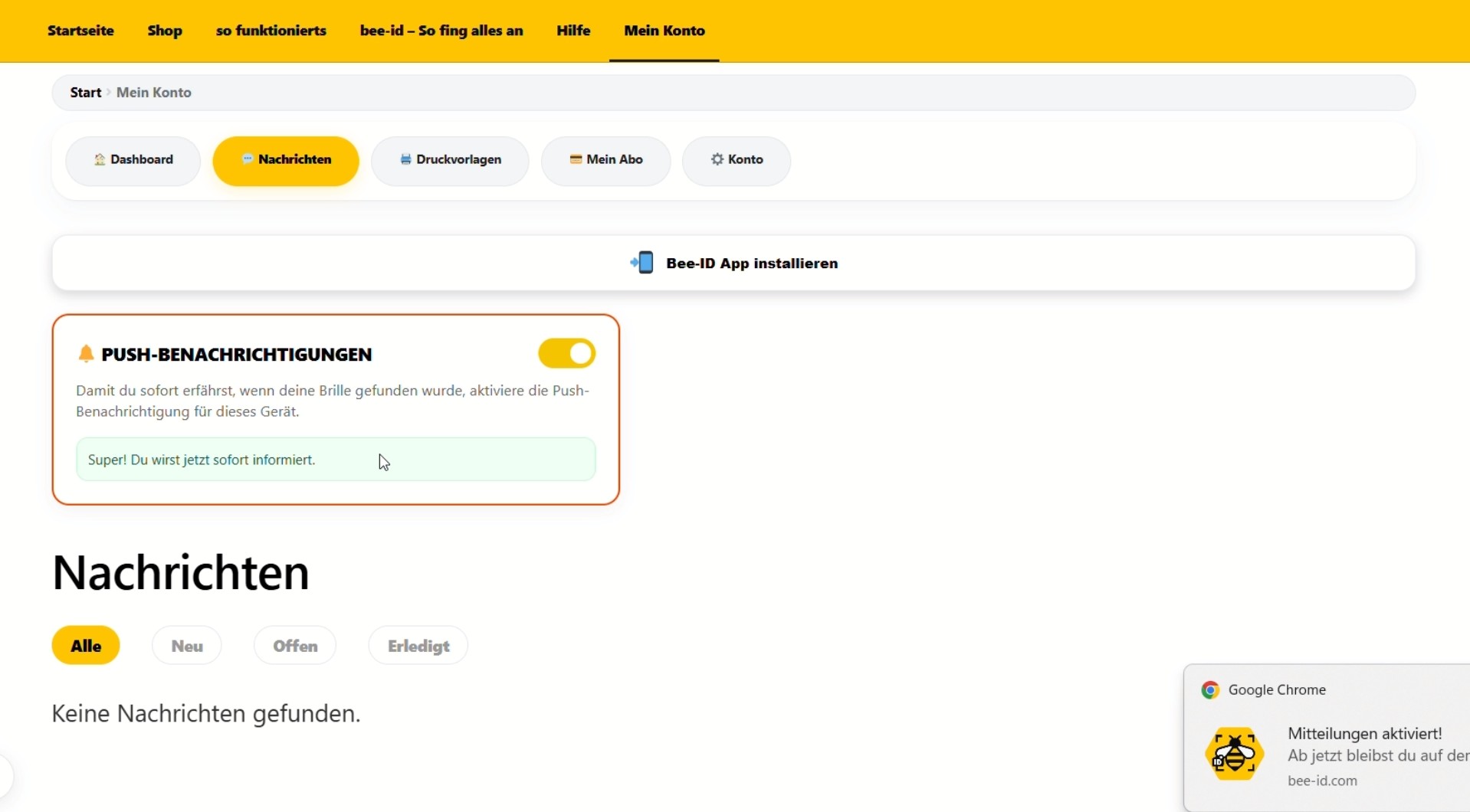The height and width of the screenshot is (812, 1470).
Task: Click the printer icon on Druckvorlagen
Action: (405, 159)
